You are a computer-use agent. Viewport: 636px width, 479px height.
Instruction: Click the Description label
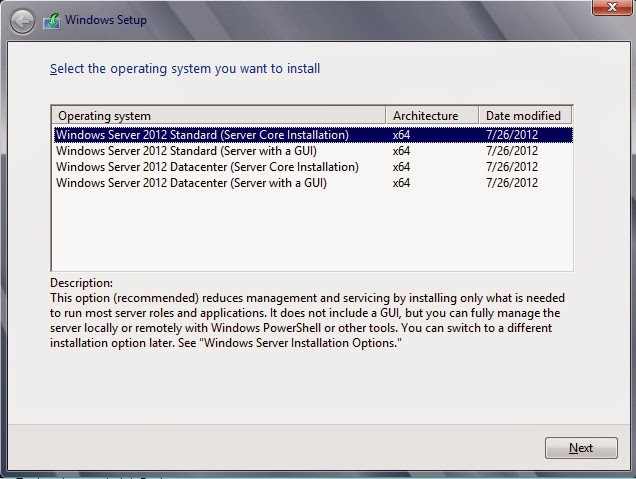click(x=82, y=283)
